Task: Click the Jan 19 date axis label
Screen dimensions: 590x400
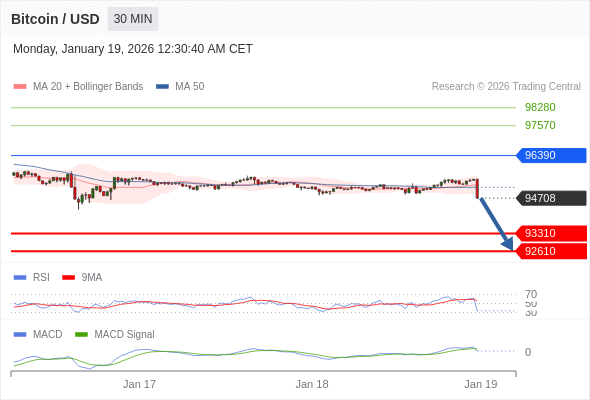Action: tap(481, 384)
